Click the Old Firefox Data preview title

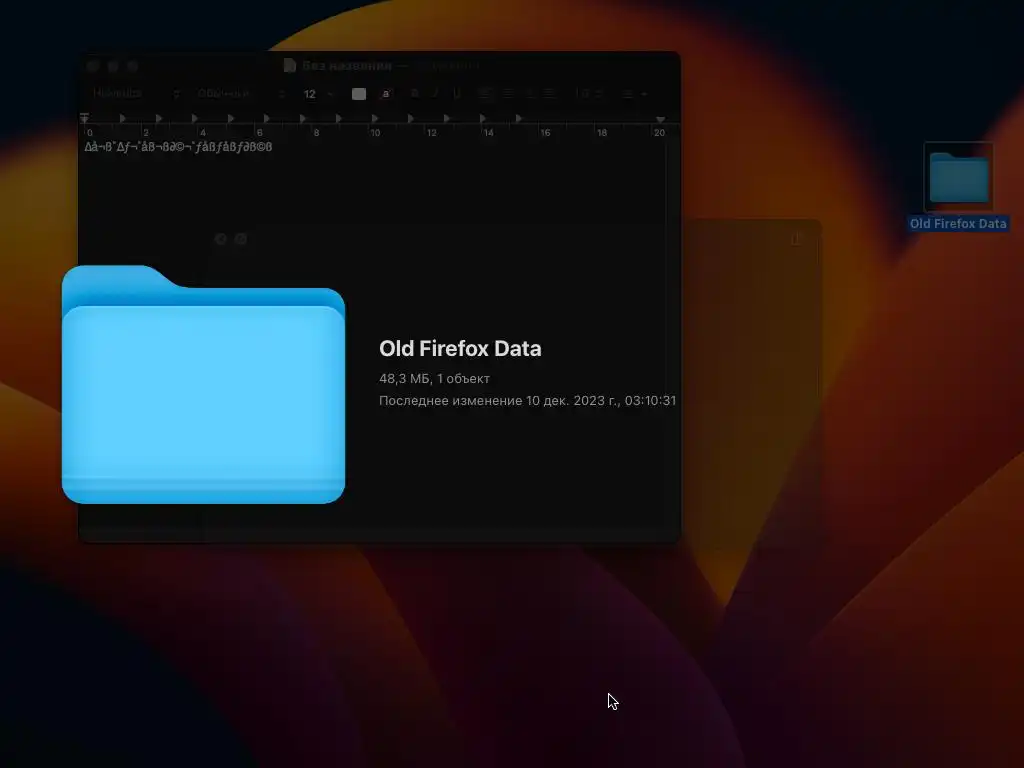(460, 348)
